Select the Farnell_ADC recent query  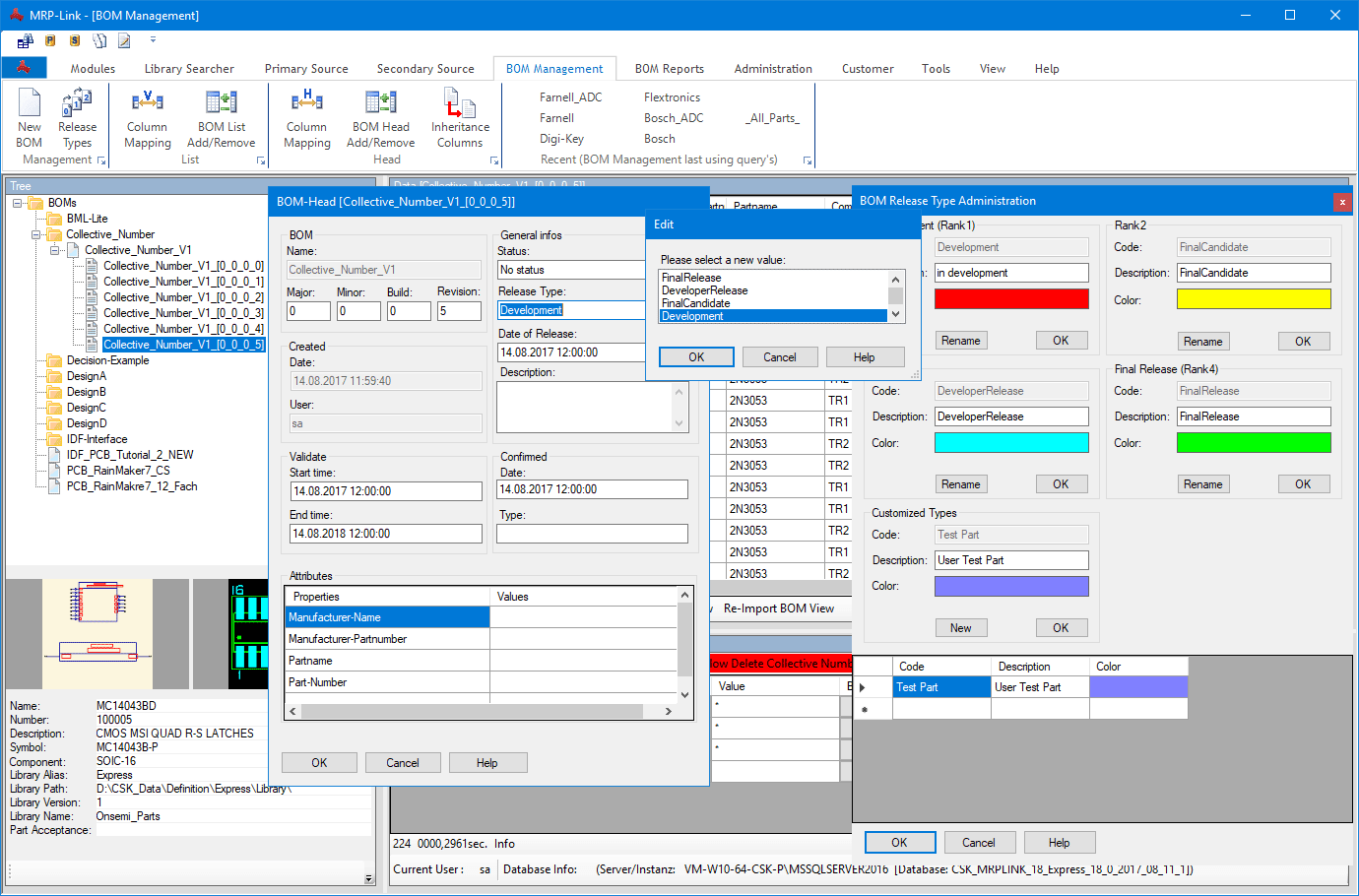coord(570,97)
